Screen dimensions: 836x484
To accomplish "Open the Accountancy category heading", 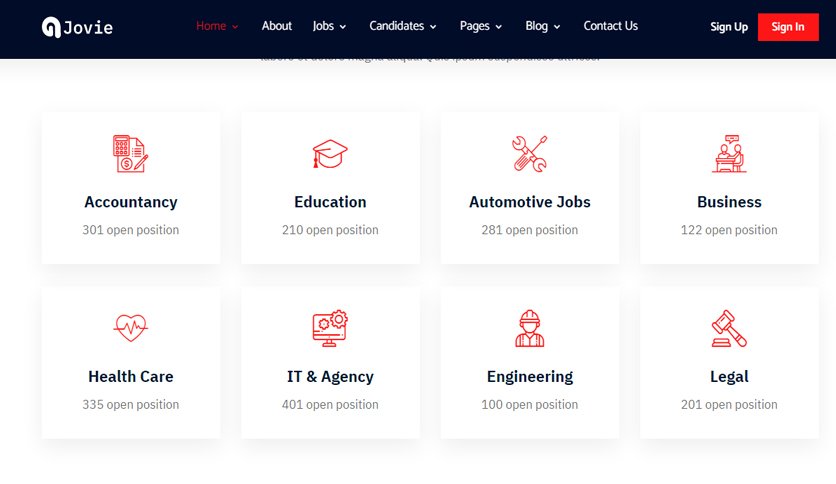I will pos(131,202).
